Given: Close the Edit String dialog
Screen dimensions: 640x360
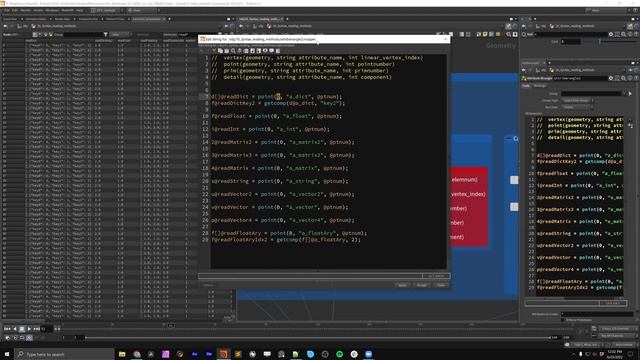Looking at the screenshot, I should pyautogui.click(x=445, y=39).
